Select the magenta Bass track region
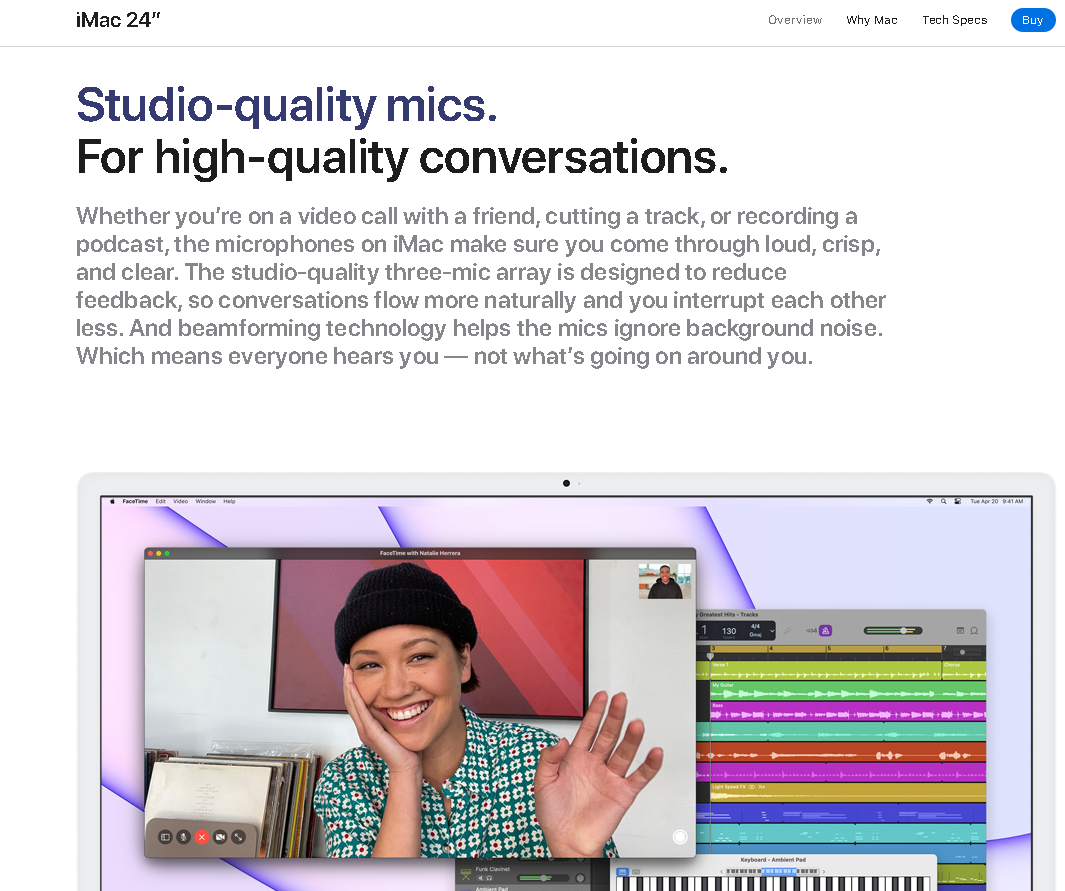 848,711
